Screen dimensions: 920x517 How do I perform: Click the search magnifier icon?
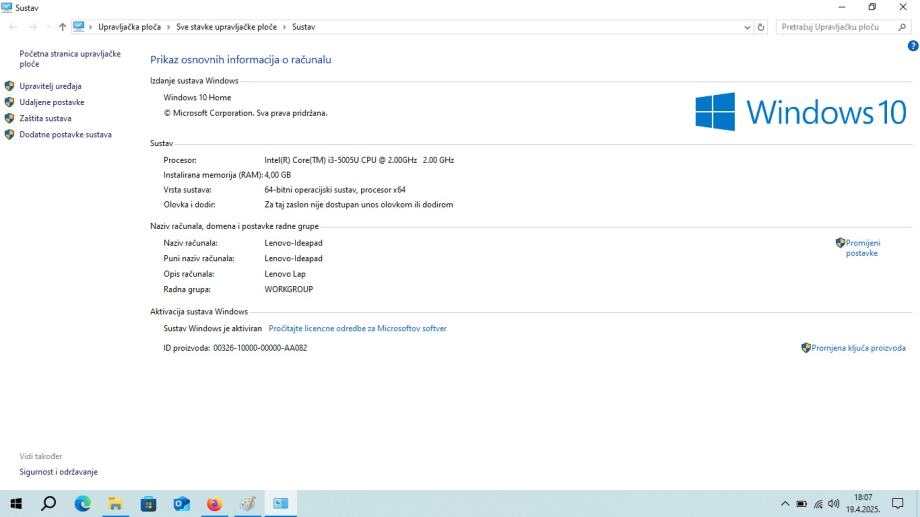pos(902,27)
